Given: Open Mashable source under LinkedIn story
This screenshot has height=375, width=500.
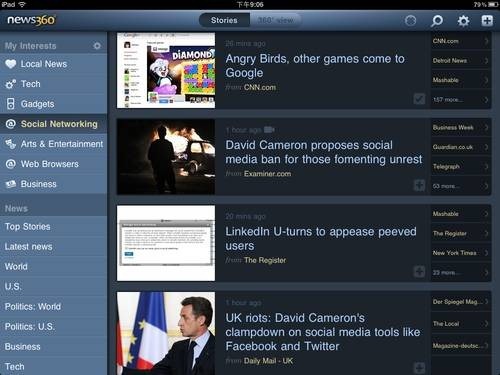Looking at the screenshot, I should coord(461,214).
